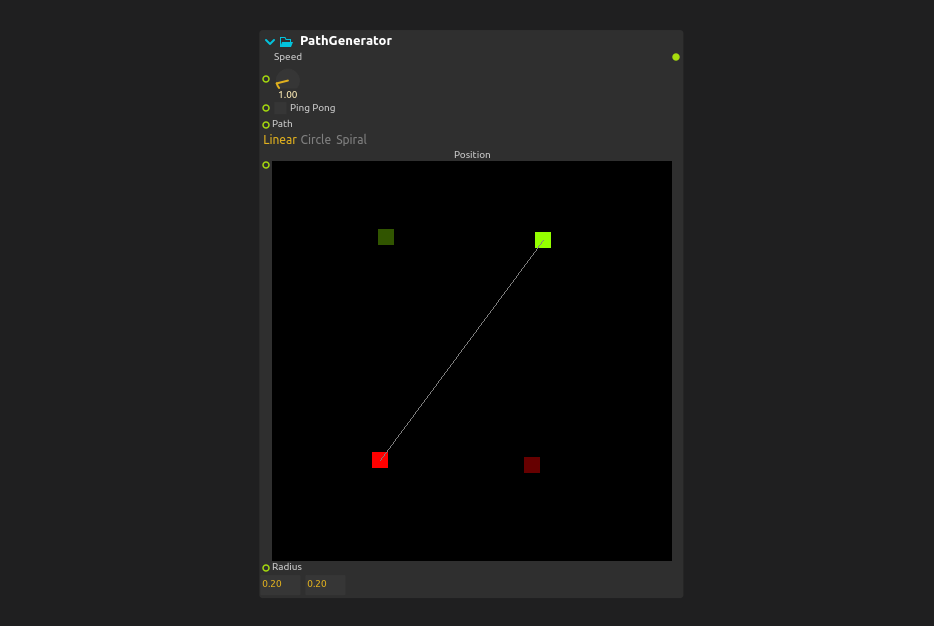Click the Ping Pong label text

313,108
